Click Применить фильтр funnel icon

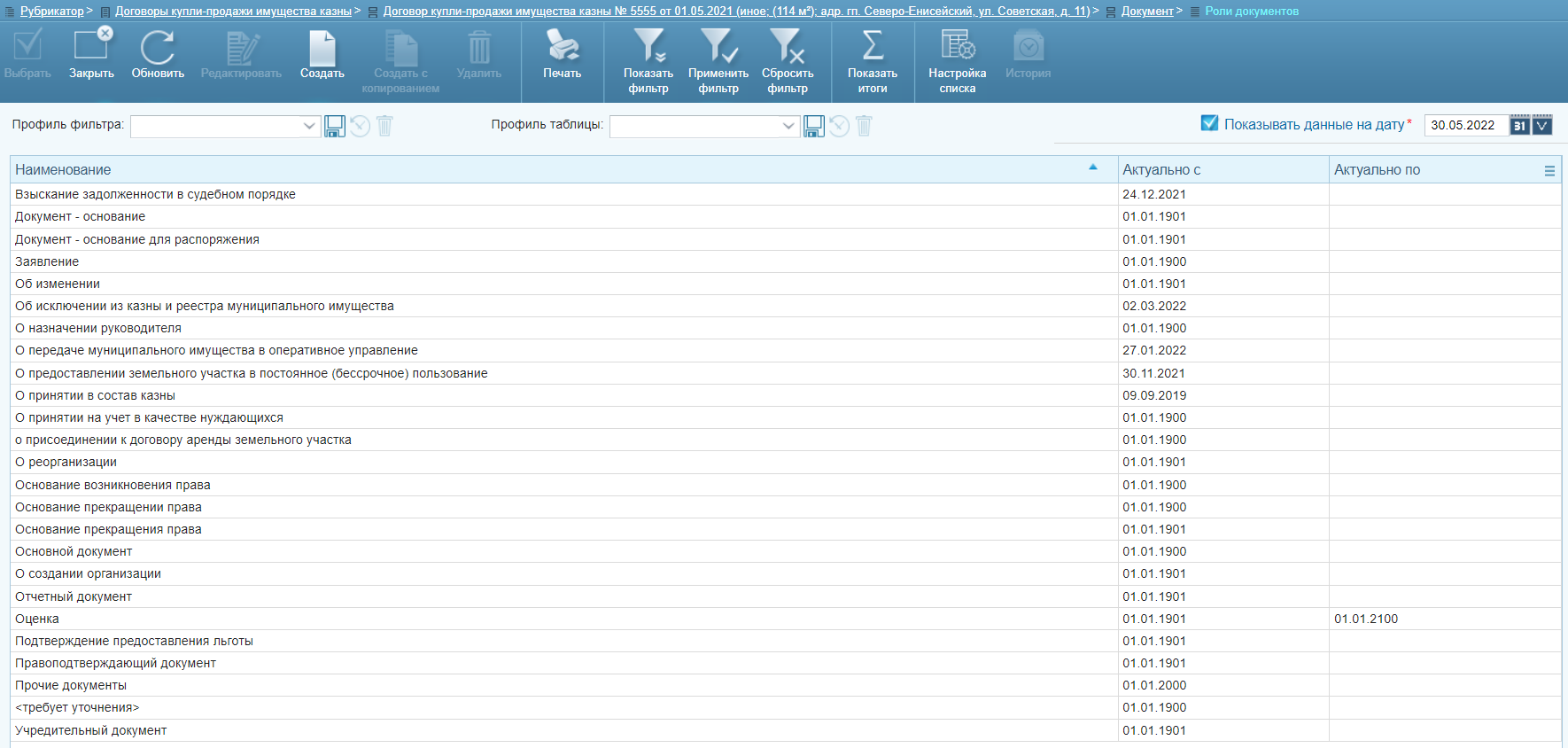[x=718, y=45]
